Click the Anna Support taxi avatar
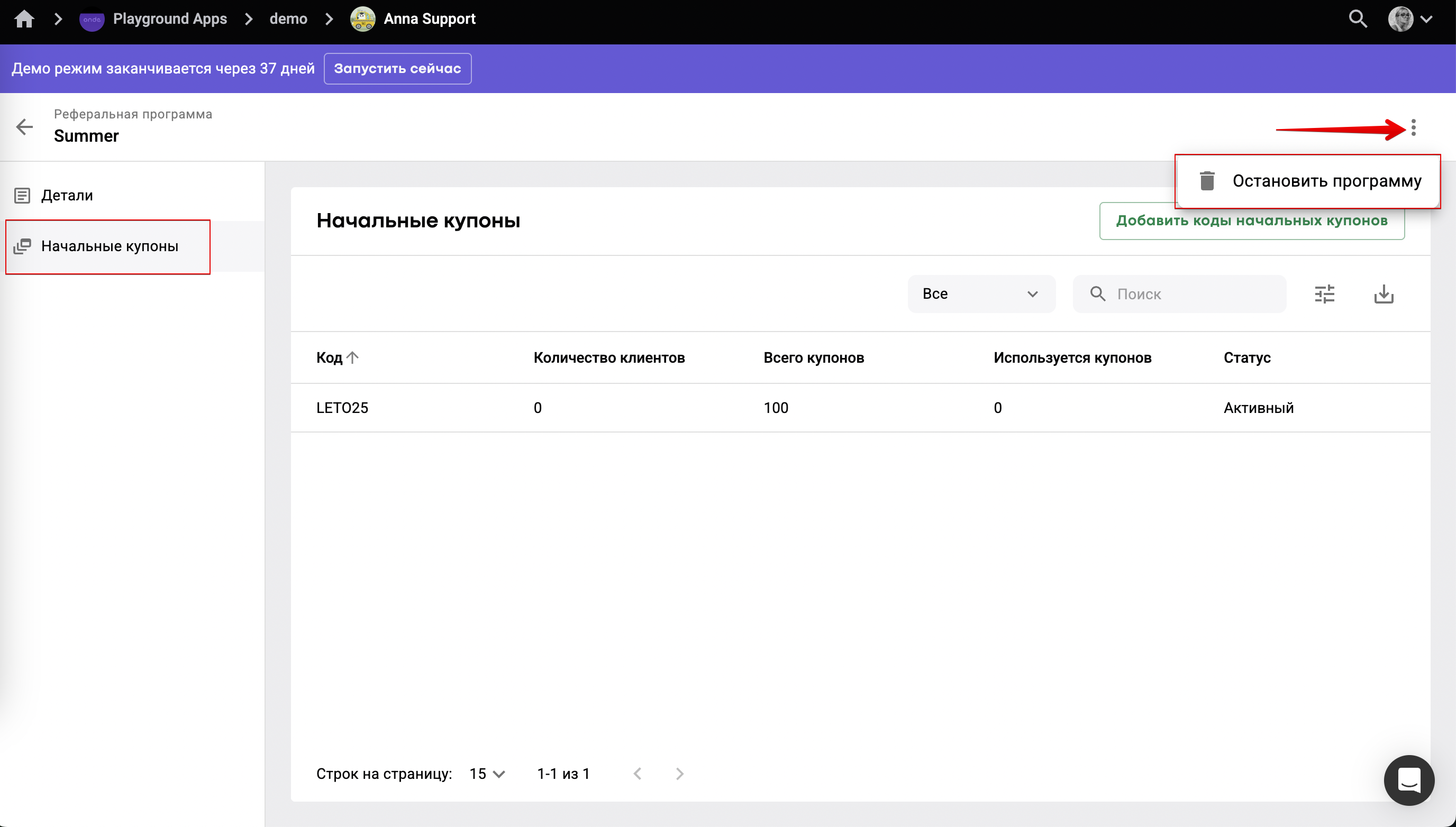 [362, 19]
